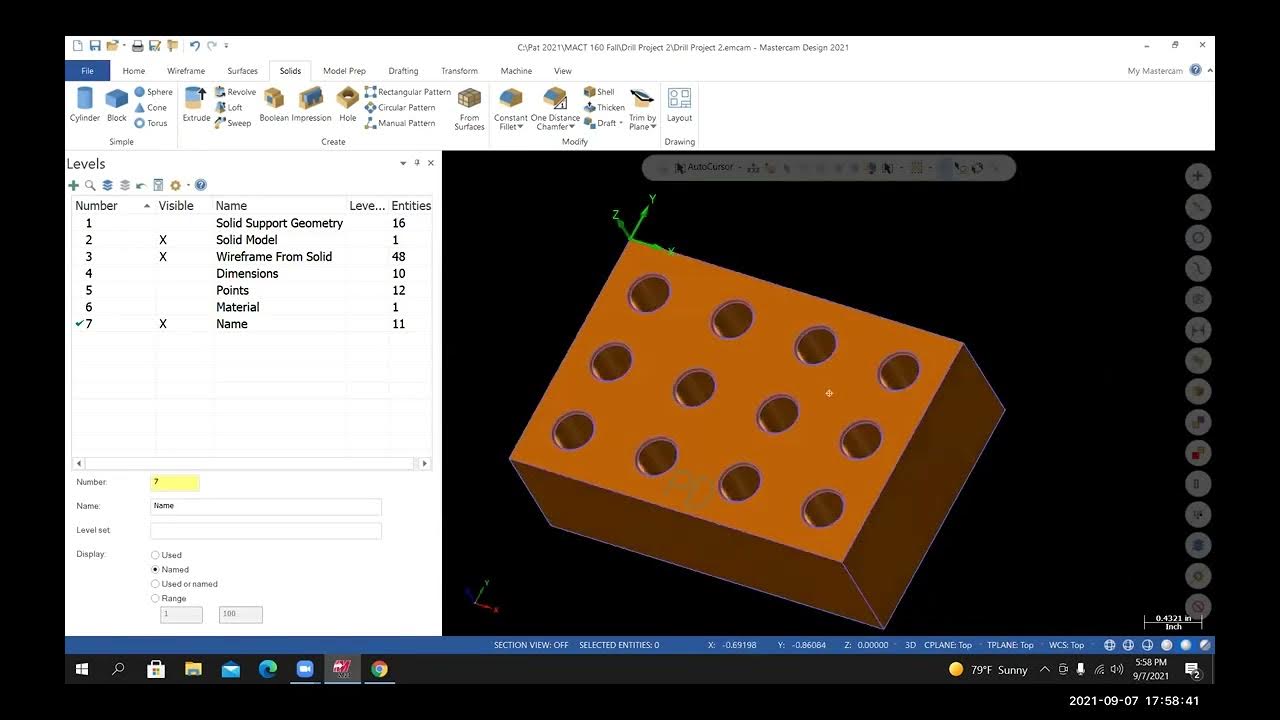
Task: Switch to the Surfaces ribbon tab
Action: coord(242,71)
